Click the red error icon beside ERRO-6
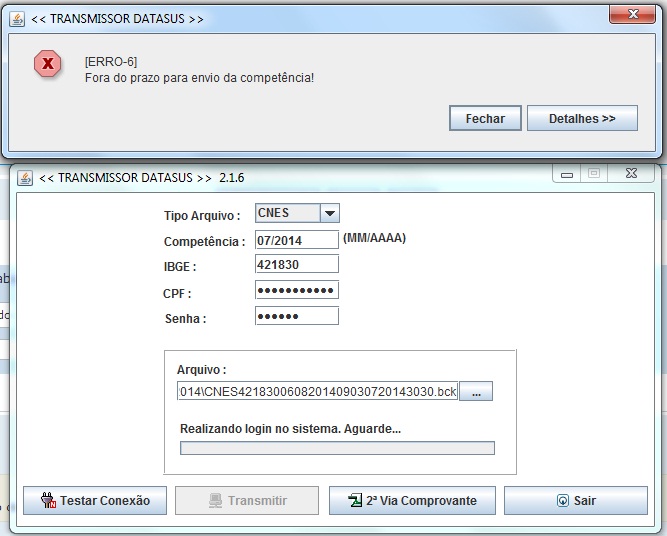 [x=47, y=65]
